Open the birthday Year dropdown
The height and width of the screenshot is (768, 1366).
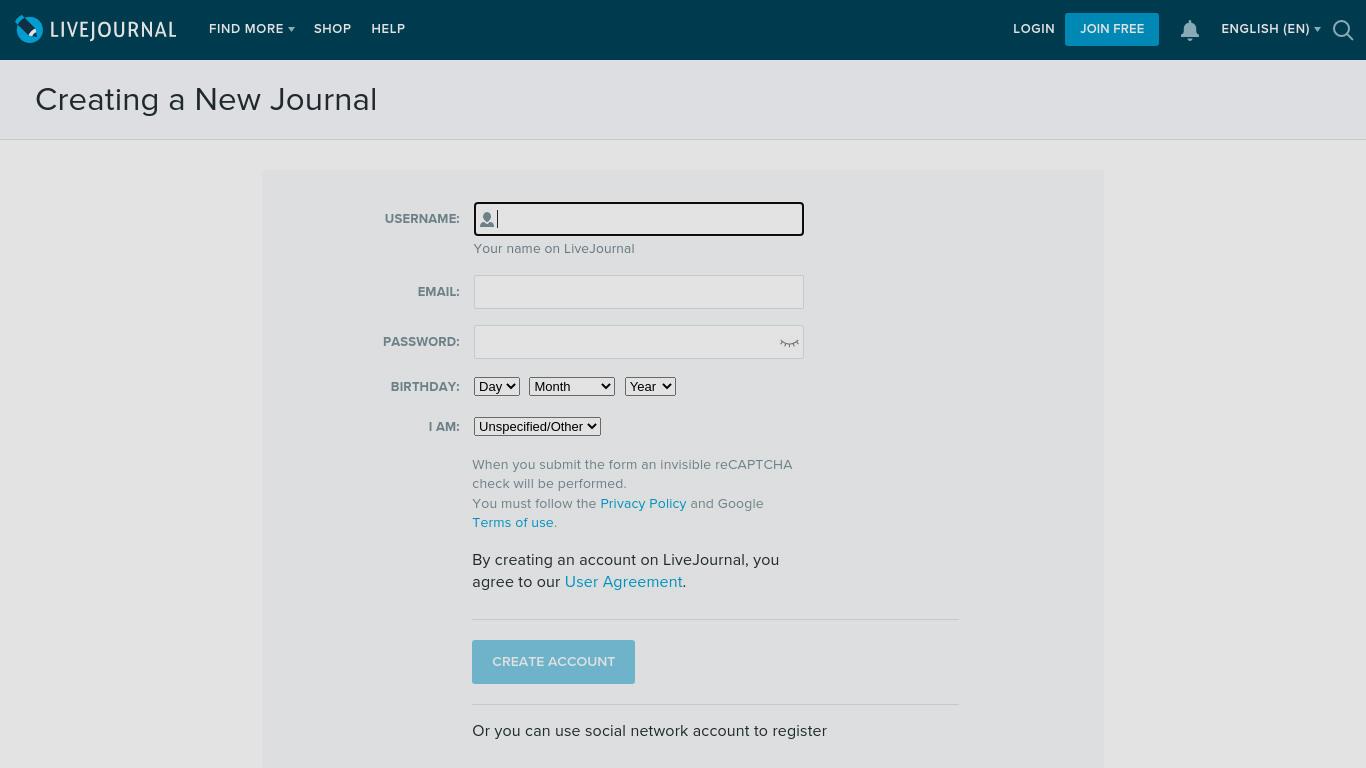pos(650,386)
